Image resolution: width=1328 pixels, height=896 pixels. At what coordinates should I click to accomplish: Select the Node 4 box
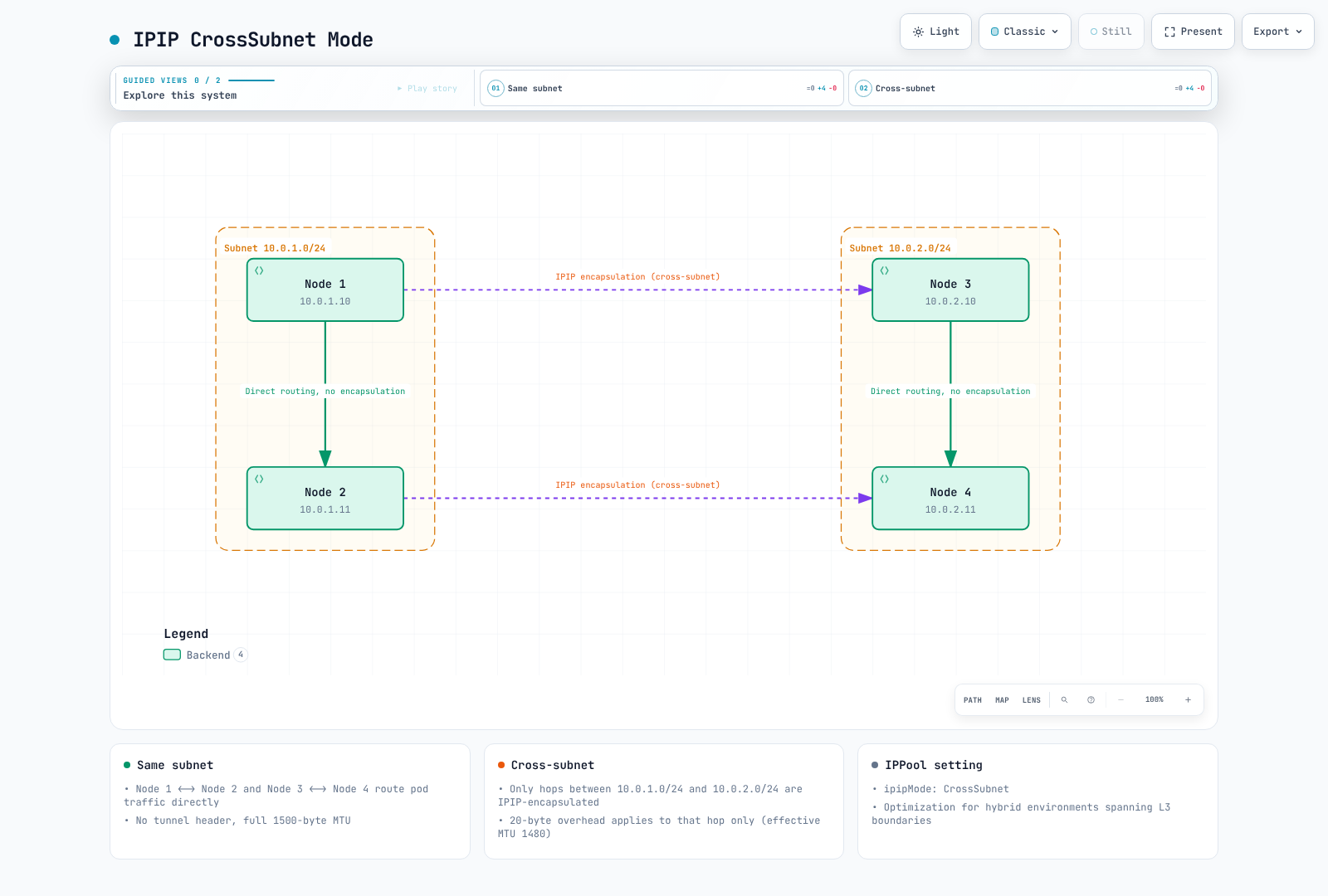(x=950, y=499)
